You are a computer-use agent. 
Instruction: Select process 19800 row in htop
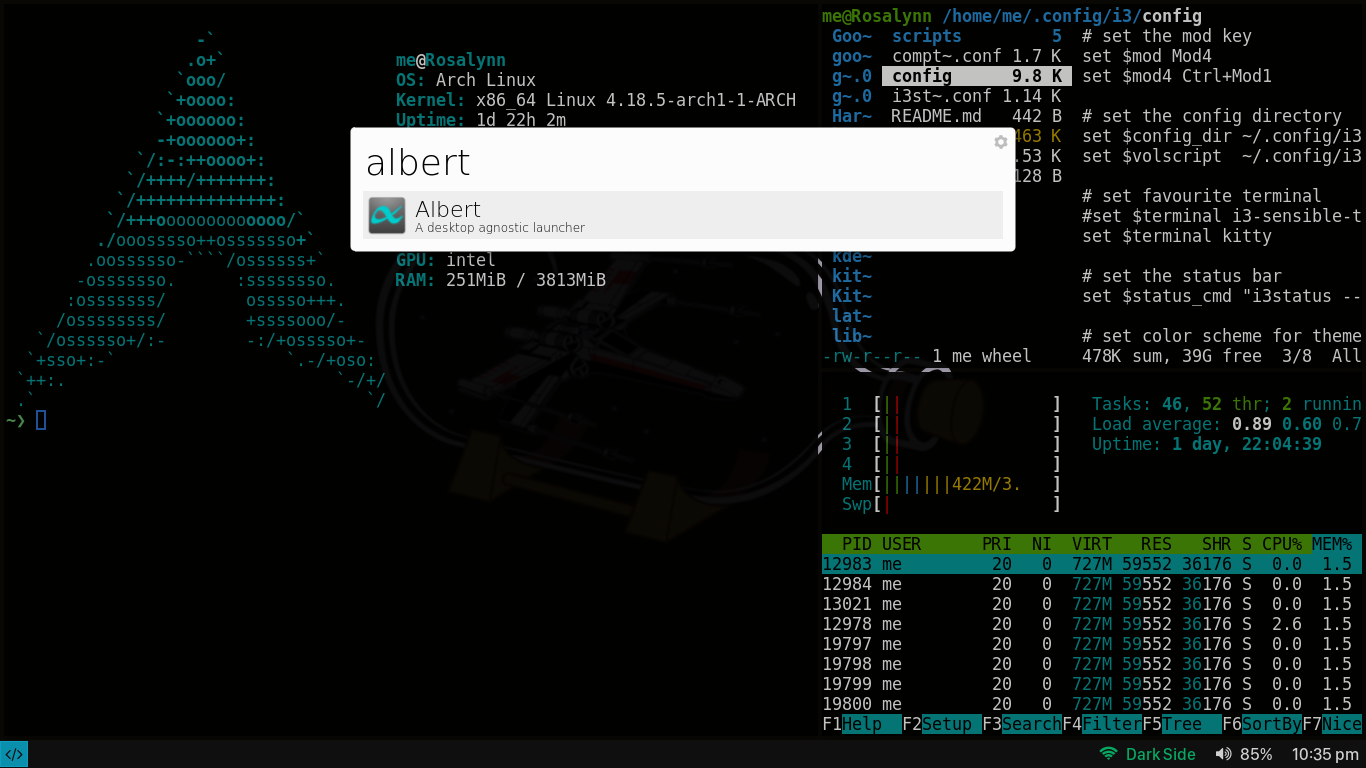[1092, 704]
